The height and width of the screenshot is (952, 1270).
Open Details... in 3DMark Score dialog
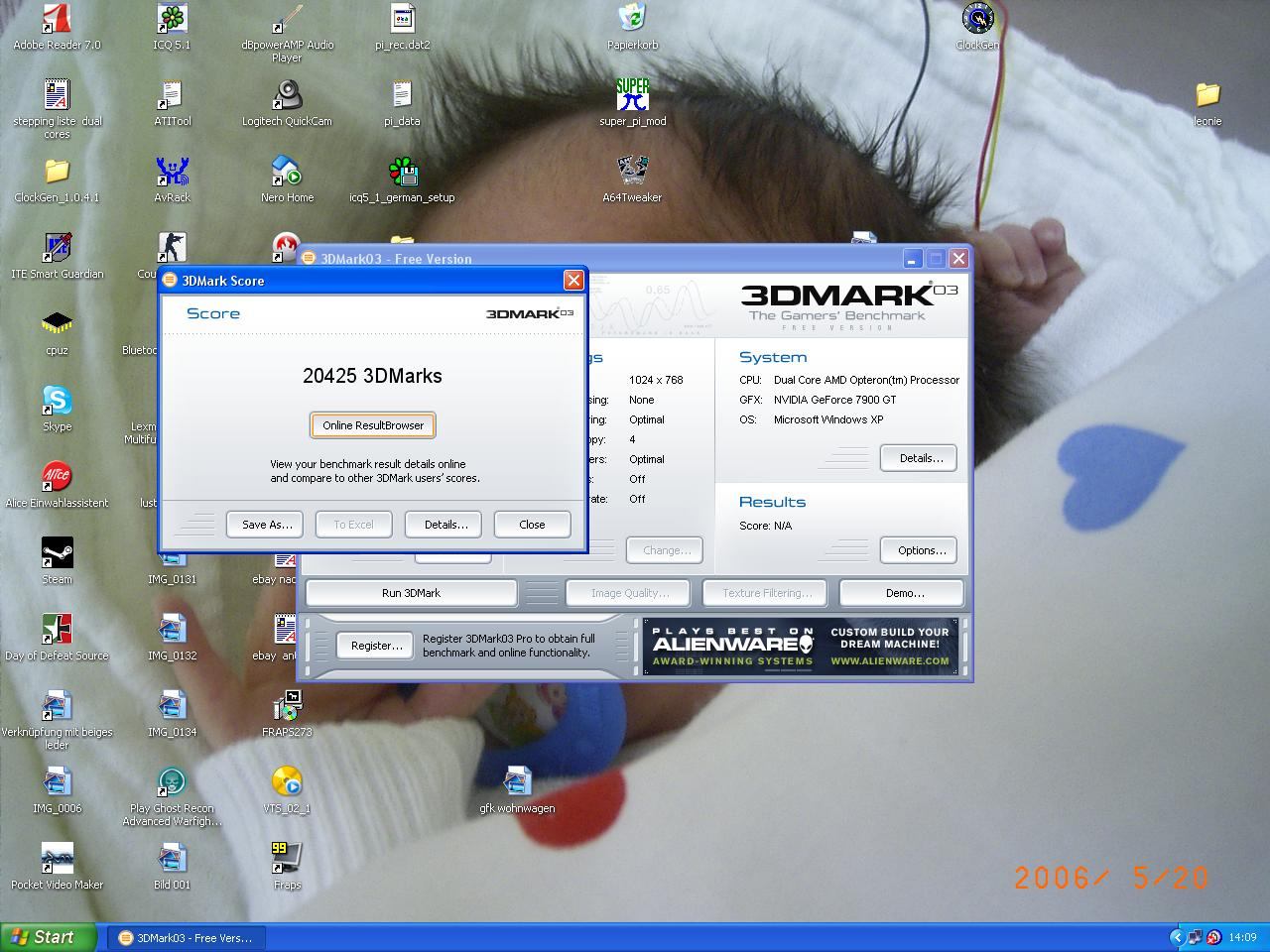pyautogui.click(x=445, y=525)
